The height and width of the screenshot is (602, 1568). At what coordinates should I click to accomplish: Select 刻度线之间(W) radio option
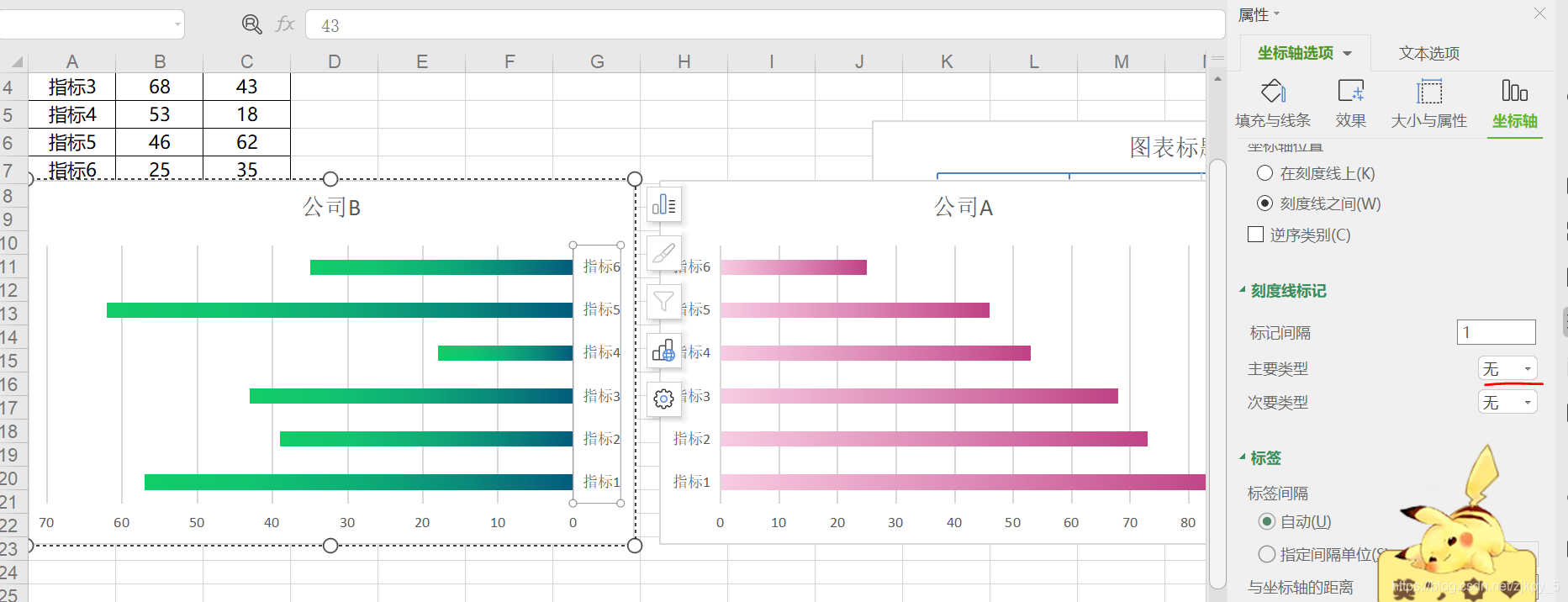click(x=1264, y=203)
